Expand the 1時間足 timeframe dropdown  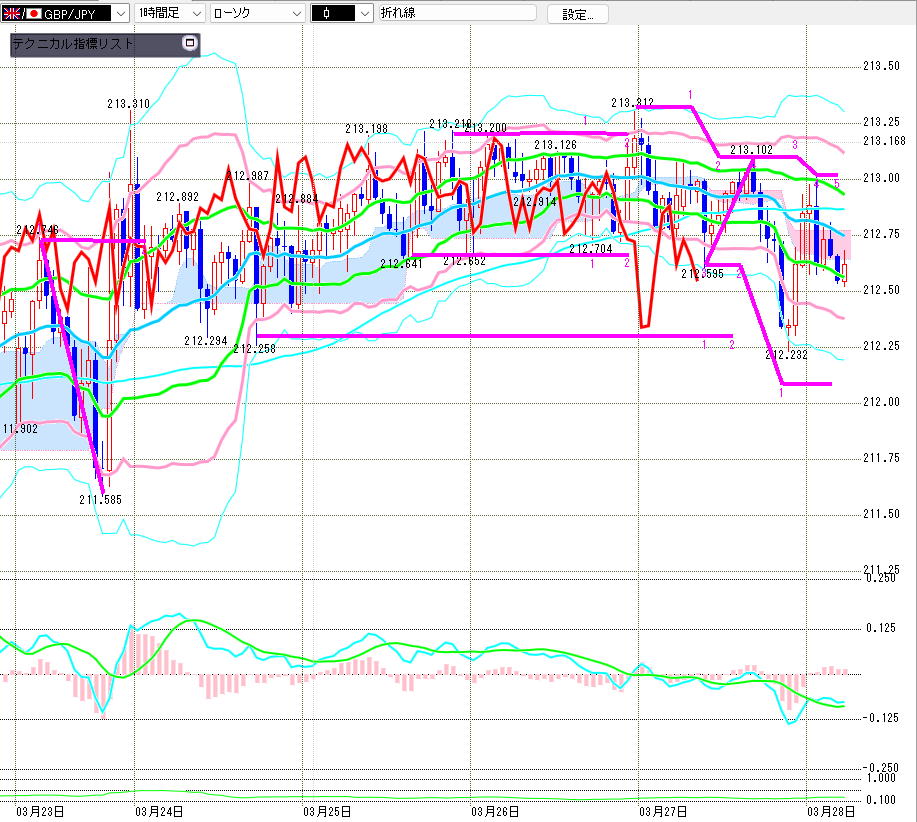pos(196,13)
